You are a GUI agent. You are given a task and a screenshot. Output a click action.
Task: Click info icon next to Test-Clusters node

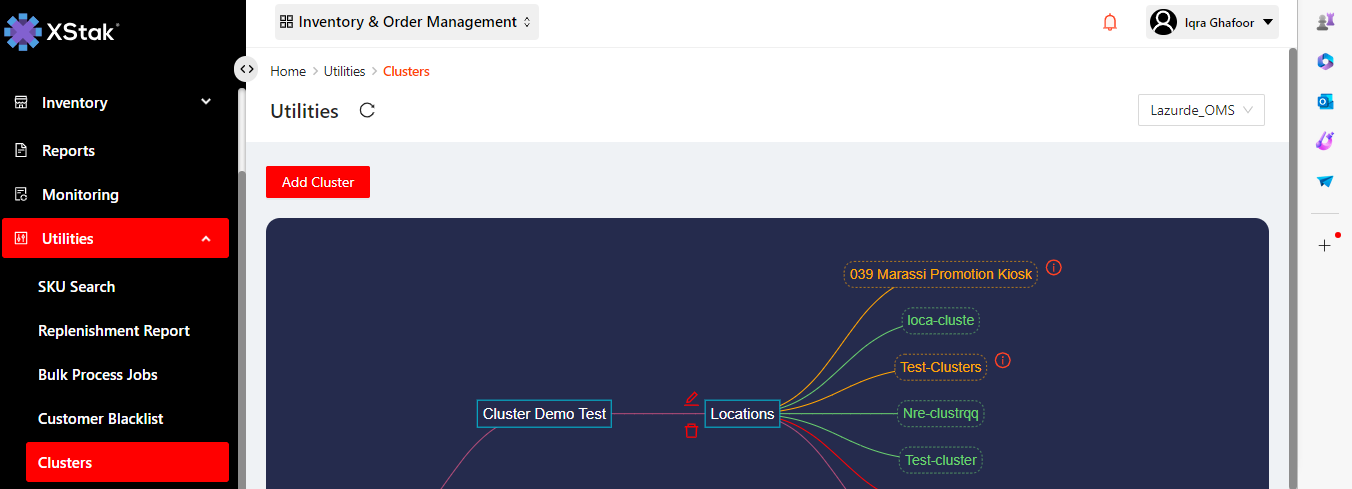click(x=1003, y=360)
